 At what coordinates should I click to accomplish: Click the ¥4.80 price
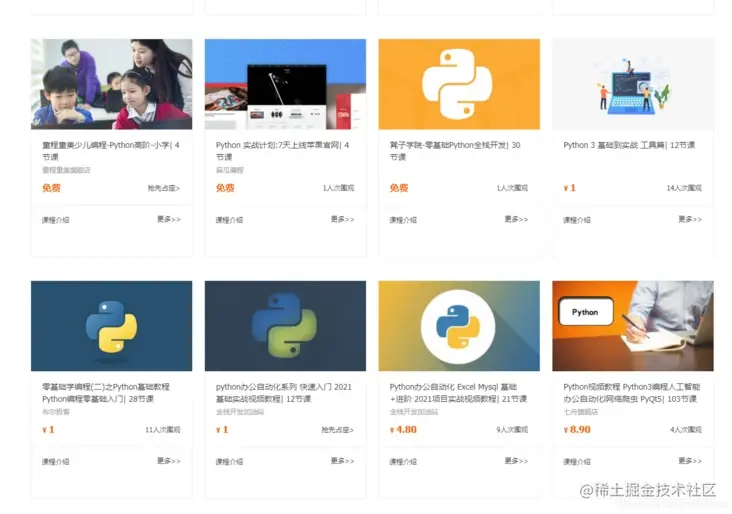pyautogui.click(x=403, y=430)
